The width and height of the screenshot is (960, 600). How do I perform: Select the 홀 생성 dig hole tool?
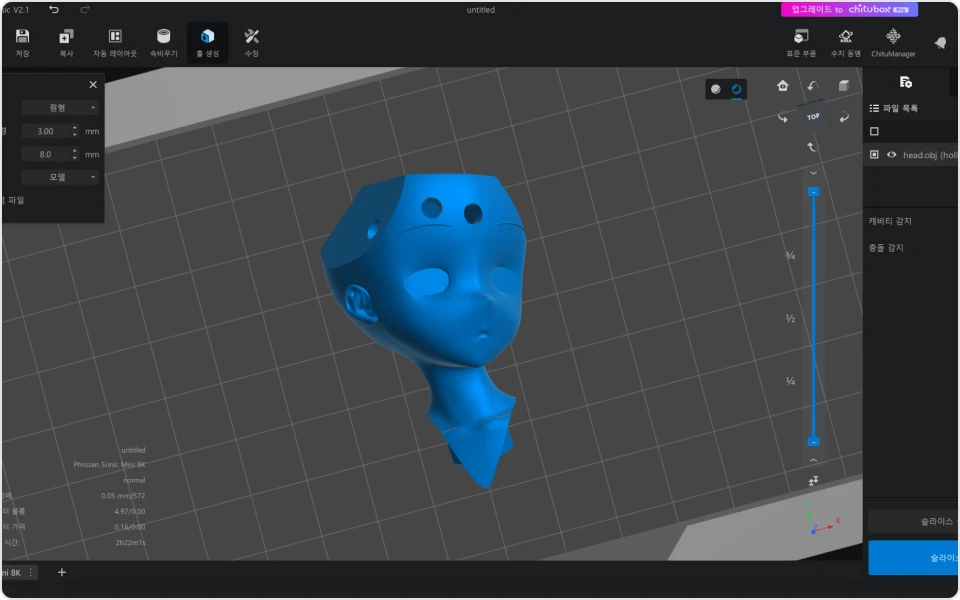(x=208, y=42)
